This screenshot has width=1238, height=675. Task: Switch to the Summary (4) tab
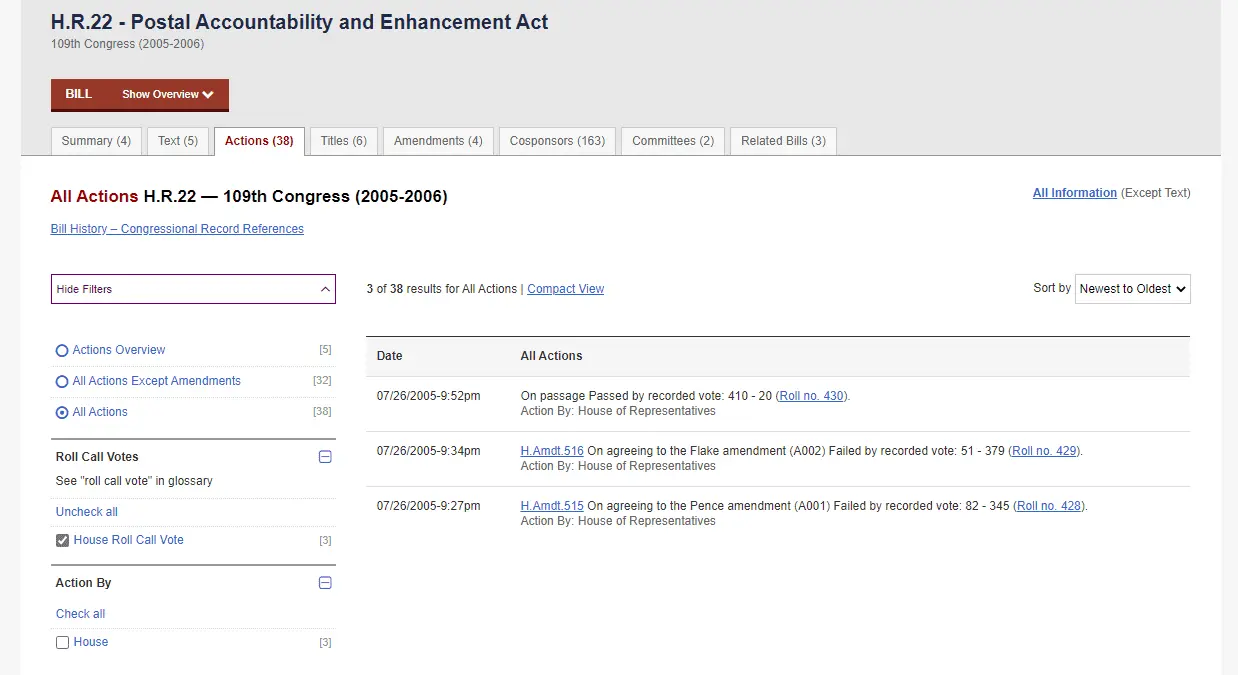(96, 141)
